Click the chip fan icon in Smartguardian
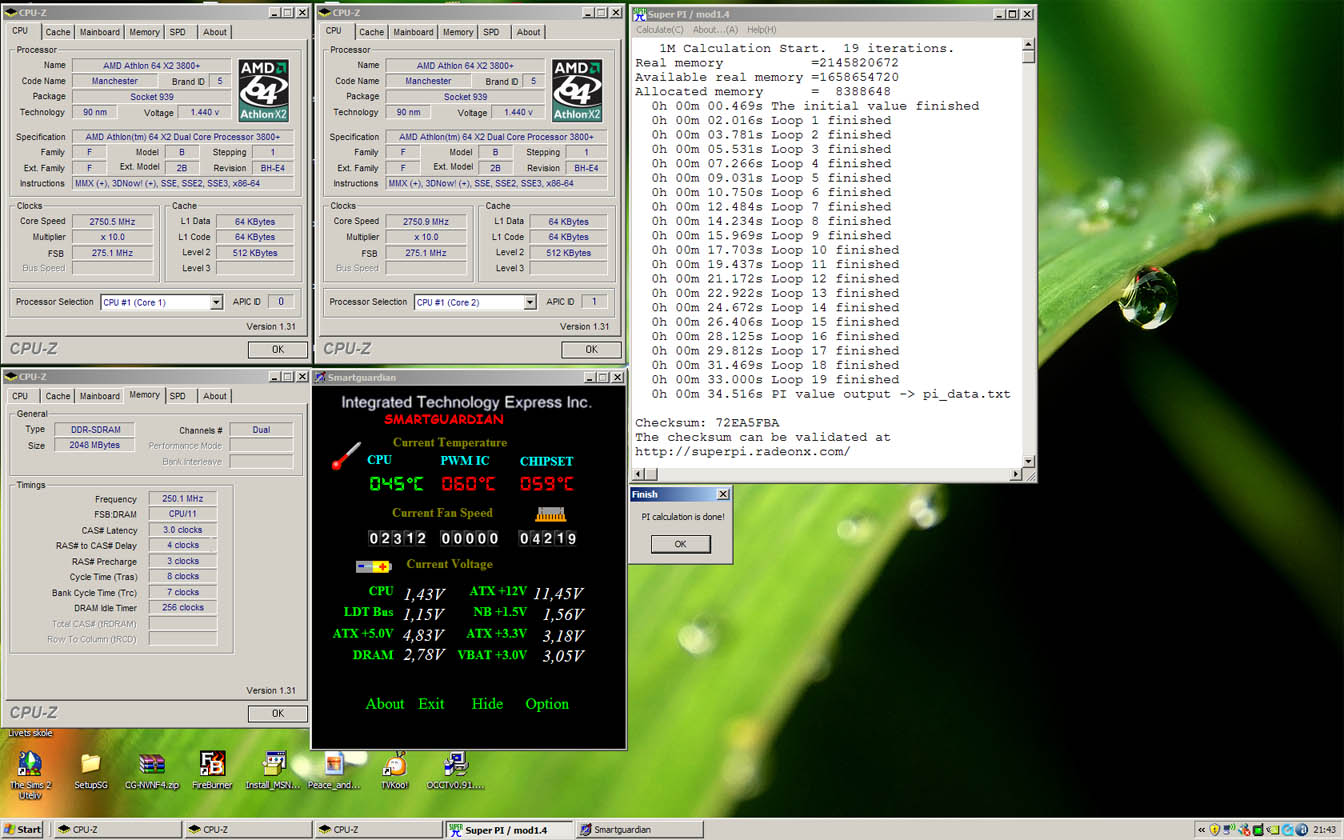The height and width of the screenshot is (840, 1344). [551, 514]
